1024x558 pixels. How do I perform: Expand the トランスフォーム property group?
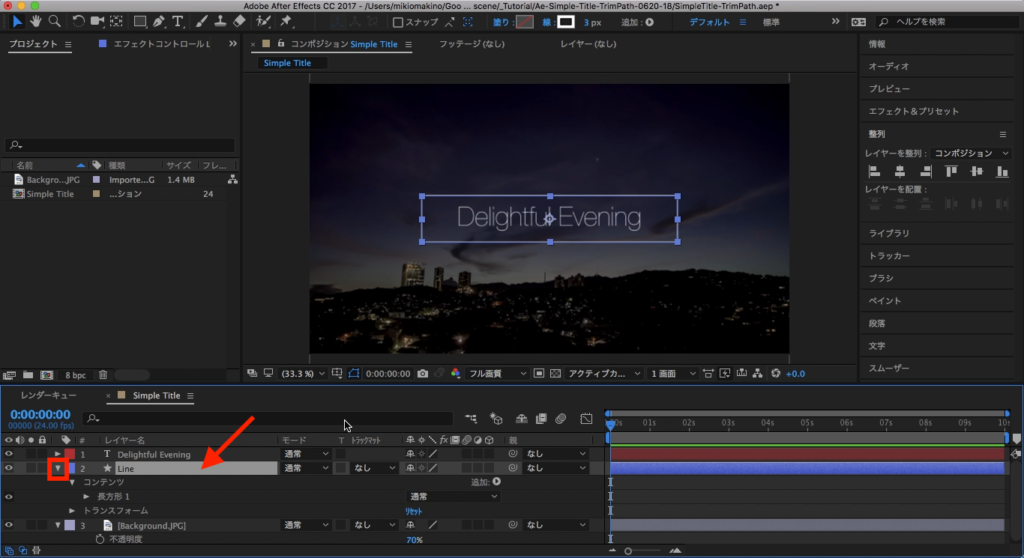[x=72, y=510]
